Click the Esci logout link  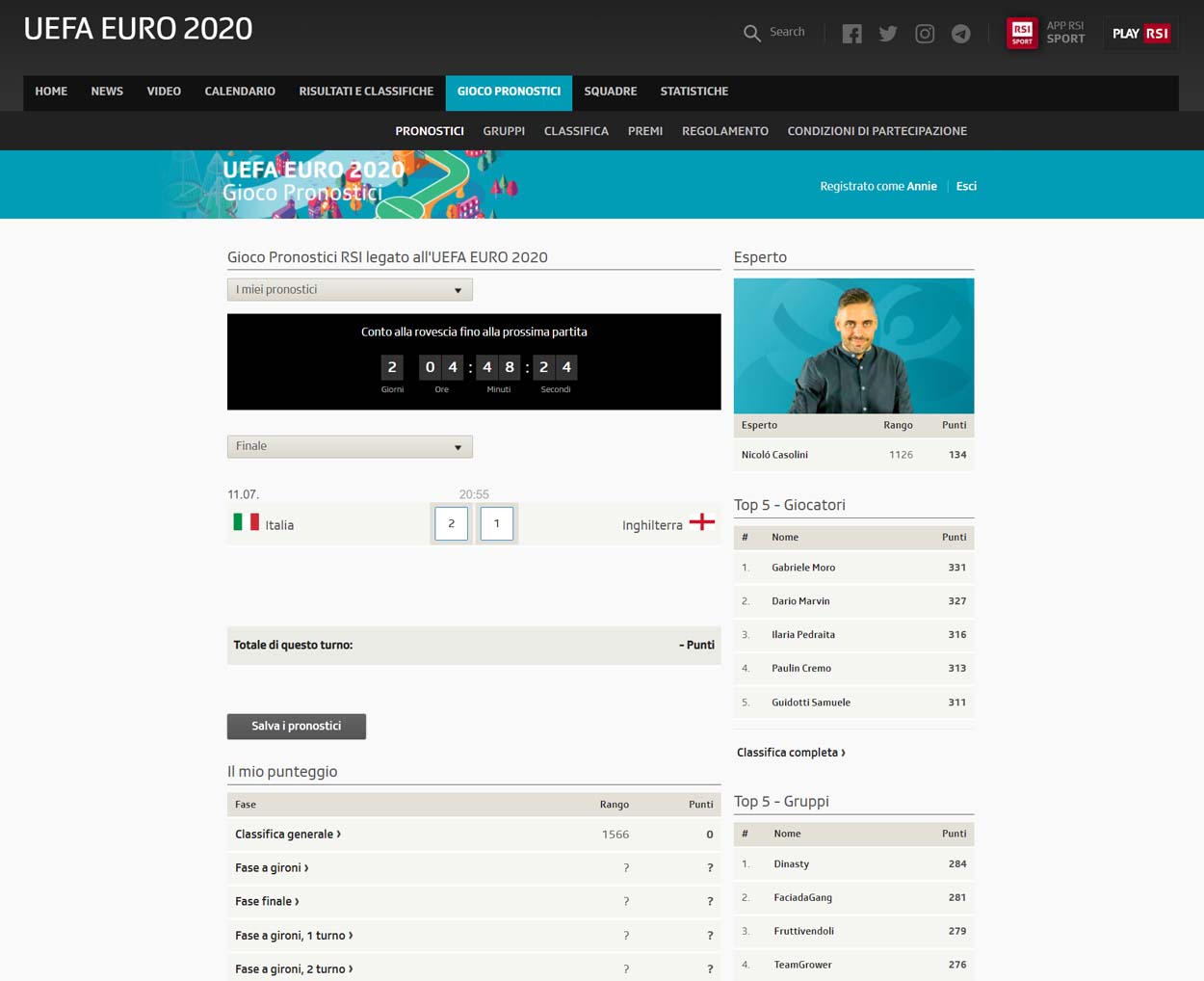[x=966, y=186]
